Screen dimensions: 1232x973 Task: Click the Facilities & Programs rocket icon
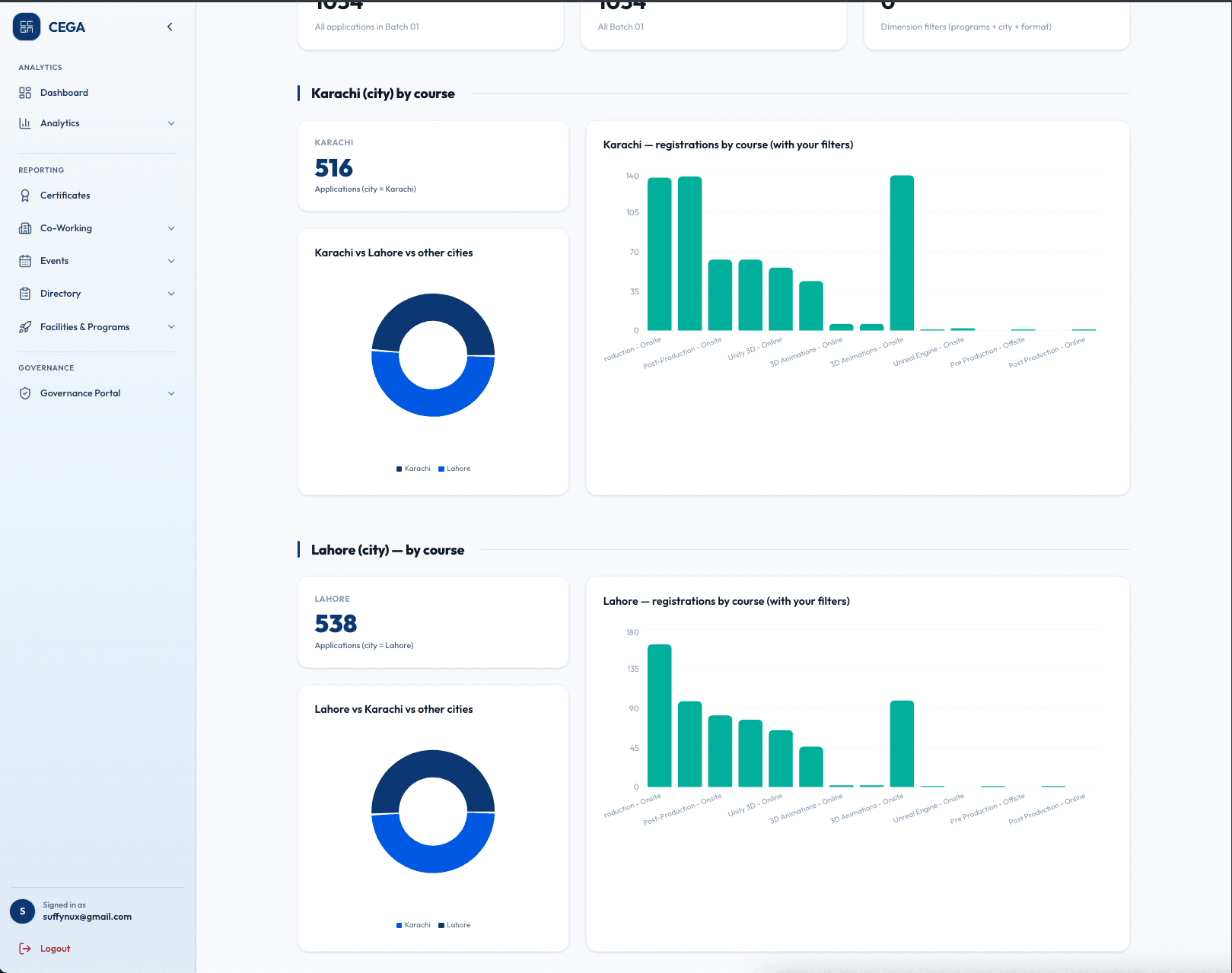25,327
